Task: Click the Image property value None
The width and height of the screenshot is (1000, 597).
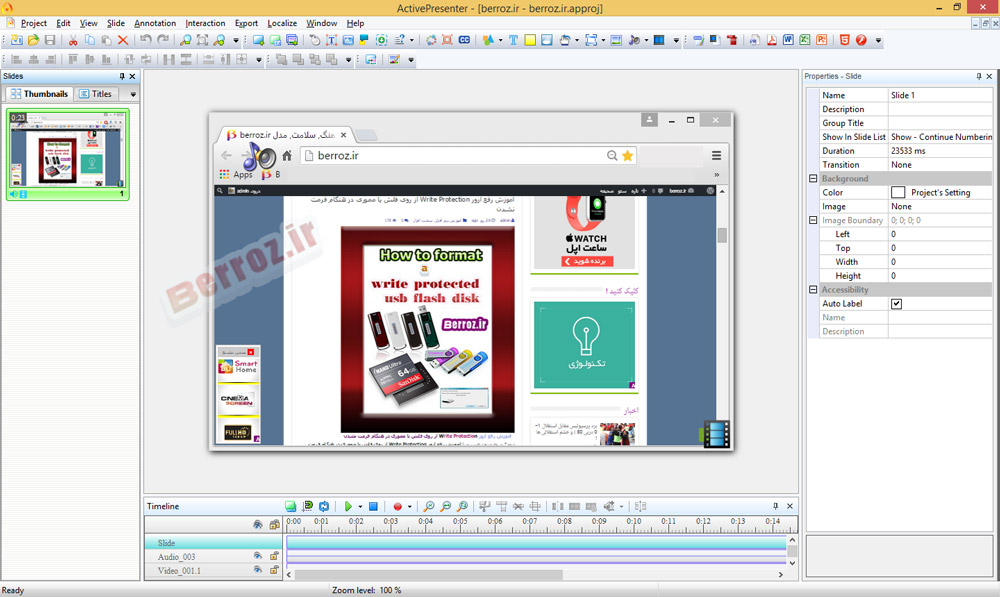Action: coord(941,206)
